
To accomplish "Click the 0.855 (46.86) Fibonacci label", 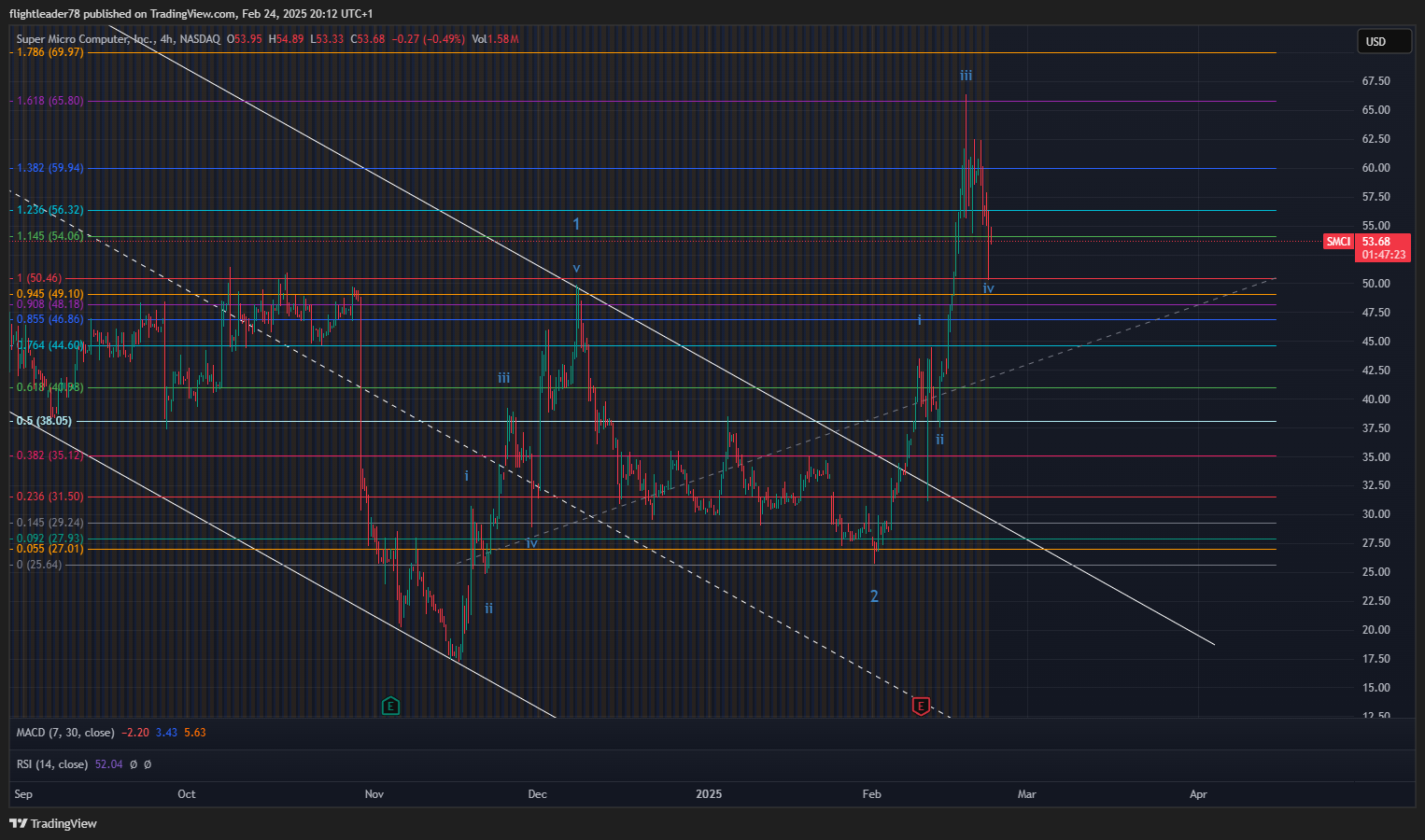I will (x=50, y=319).
